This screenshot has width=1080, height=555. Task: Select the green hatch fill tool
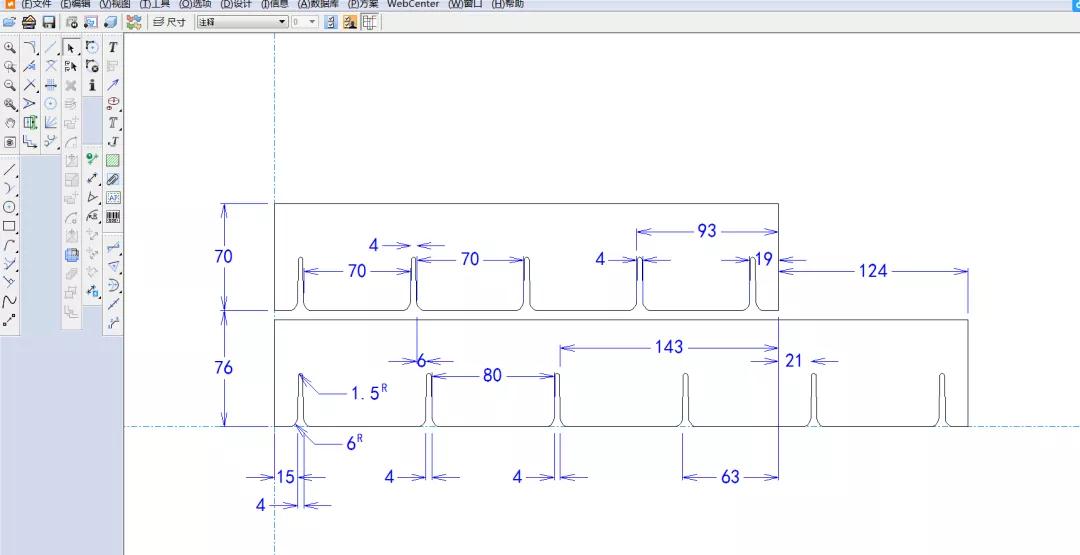click(113, 160)
